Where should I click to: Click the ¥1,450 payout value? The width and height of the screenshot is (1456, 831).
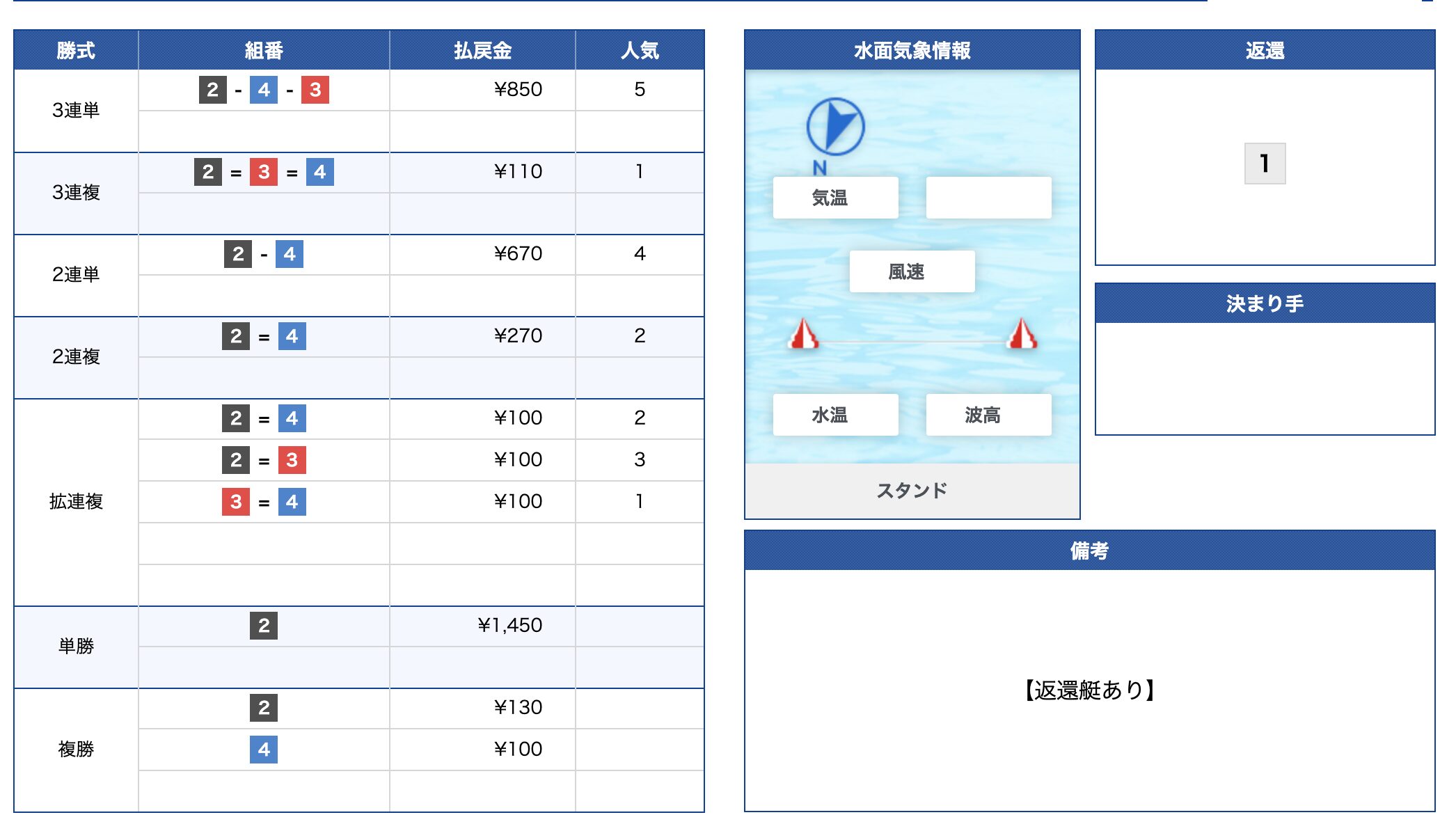point(509,626)
